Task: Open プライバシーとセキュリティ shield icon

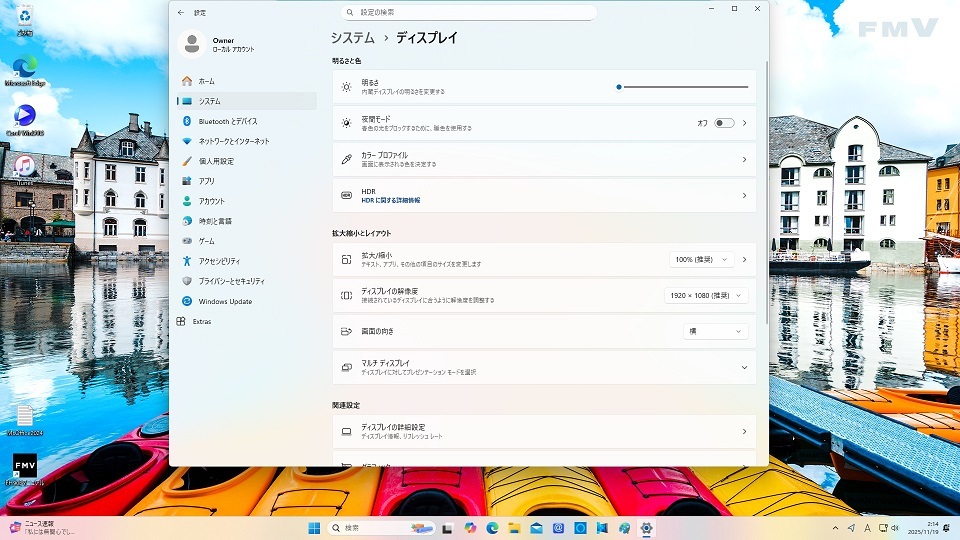Action: 187,281
